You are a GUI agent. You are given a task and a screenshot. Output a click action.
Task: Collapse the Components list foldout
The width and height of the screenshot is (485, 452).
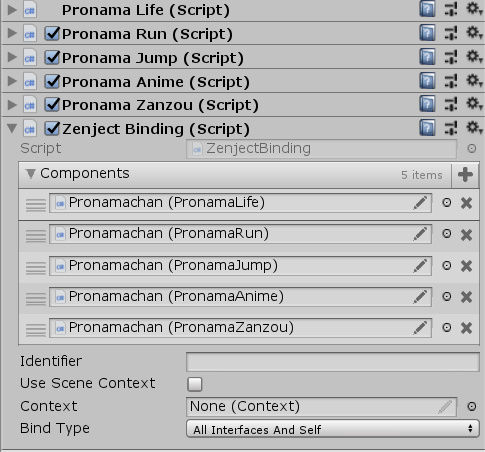(x=31, y=174)
